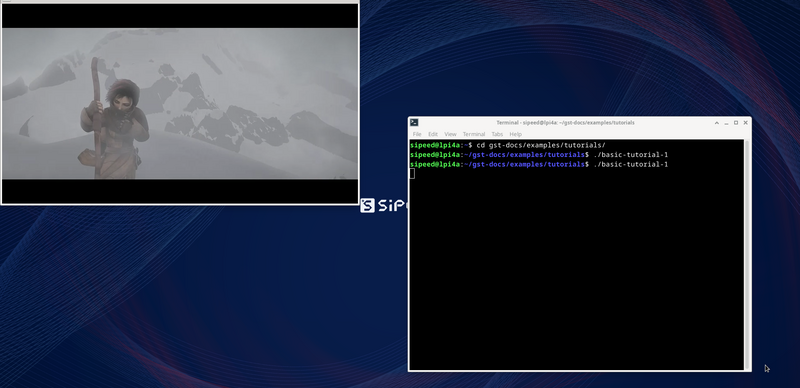Open the Terminal menu in the menu bar
This screenshot has width=800, height=388.
(474, 134)
